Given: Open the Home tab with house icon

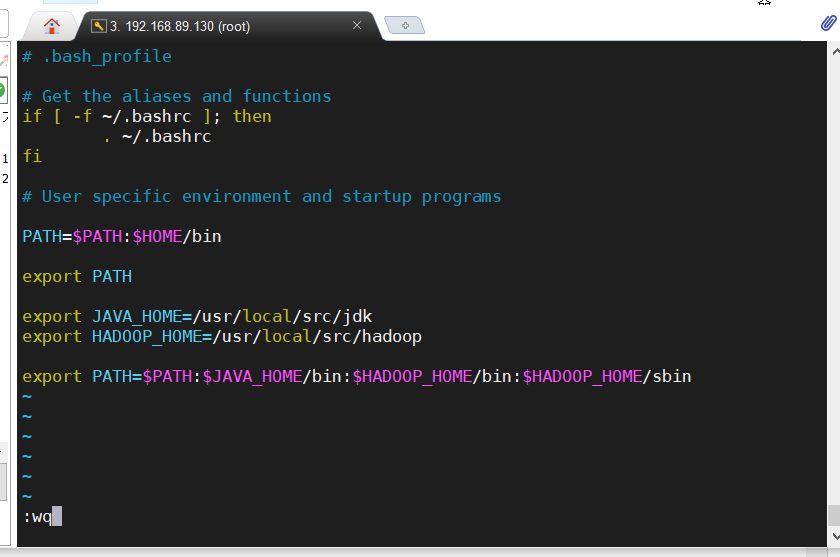Looking at the screenshot, I should (51, 26).
